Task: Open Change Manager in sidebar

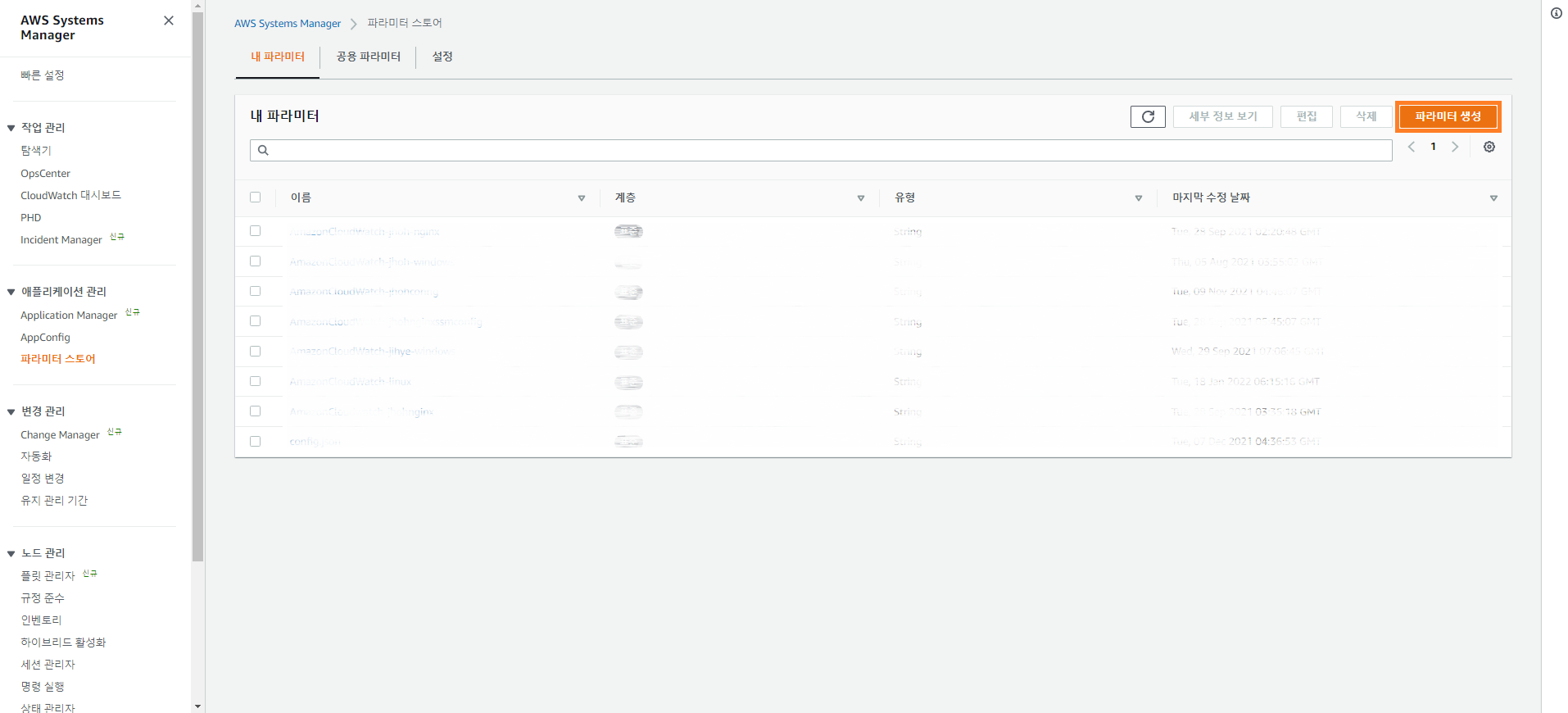Action: pyautogui.click(x=60, y=434)
